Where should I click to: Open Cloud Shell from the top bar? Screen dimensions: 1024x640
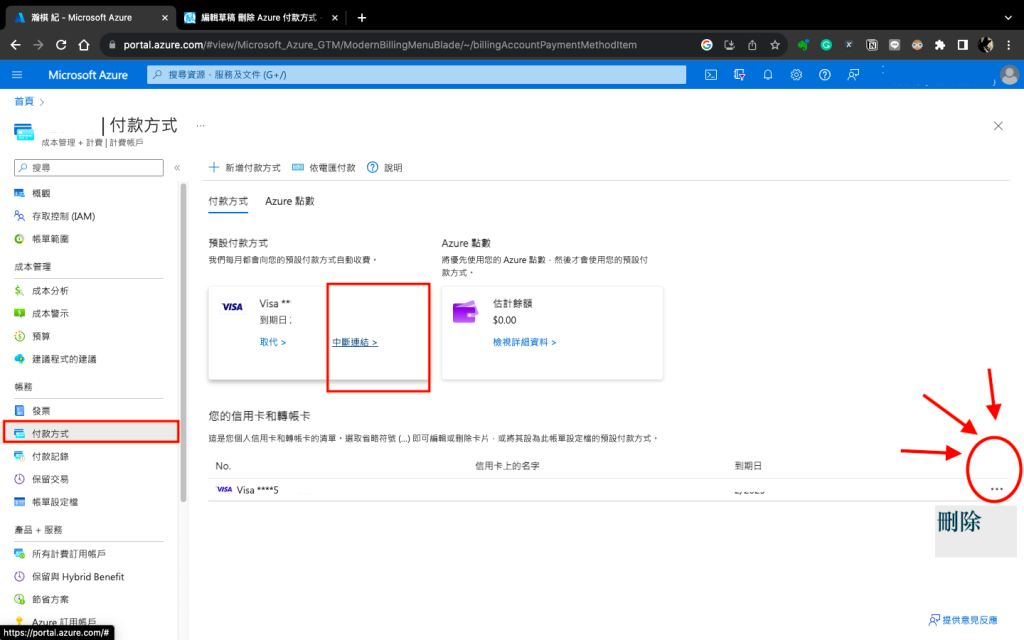[x=711, y=75]
